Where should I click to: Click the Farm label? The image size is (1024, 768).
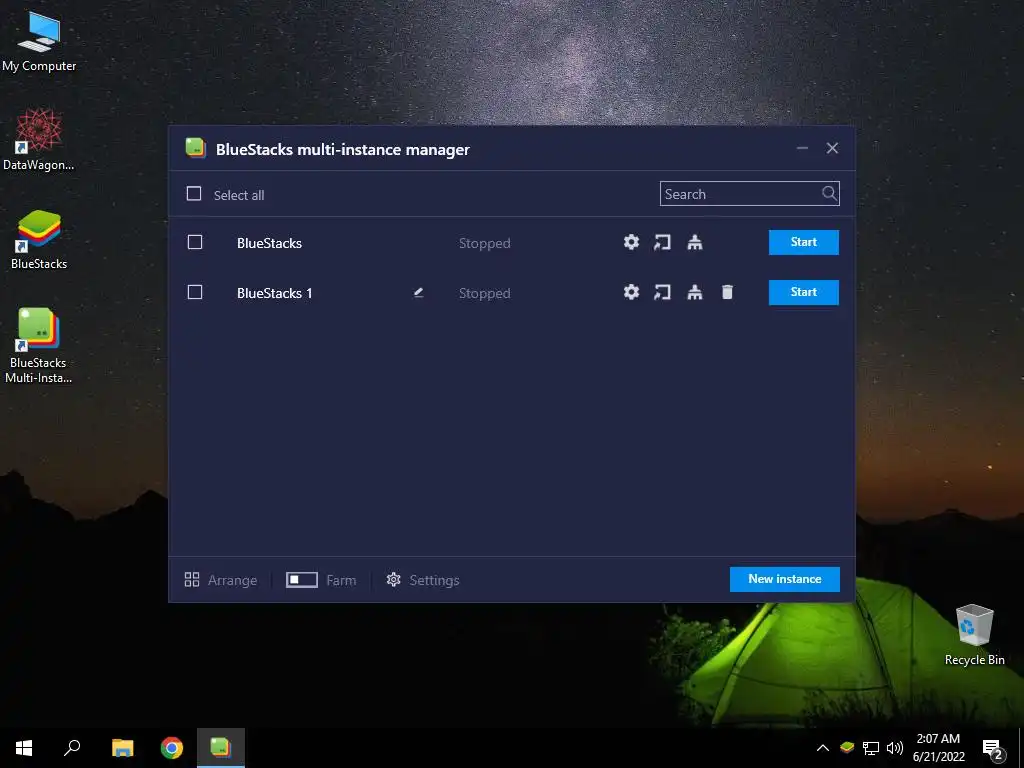tap(341, 580)
